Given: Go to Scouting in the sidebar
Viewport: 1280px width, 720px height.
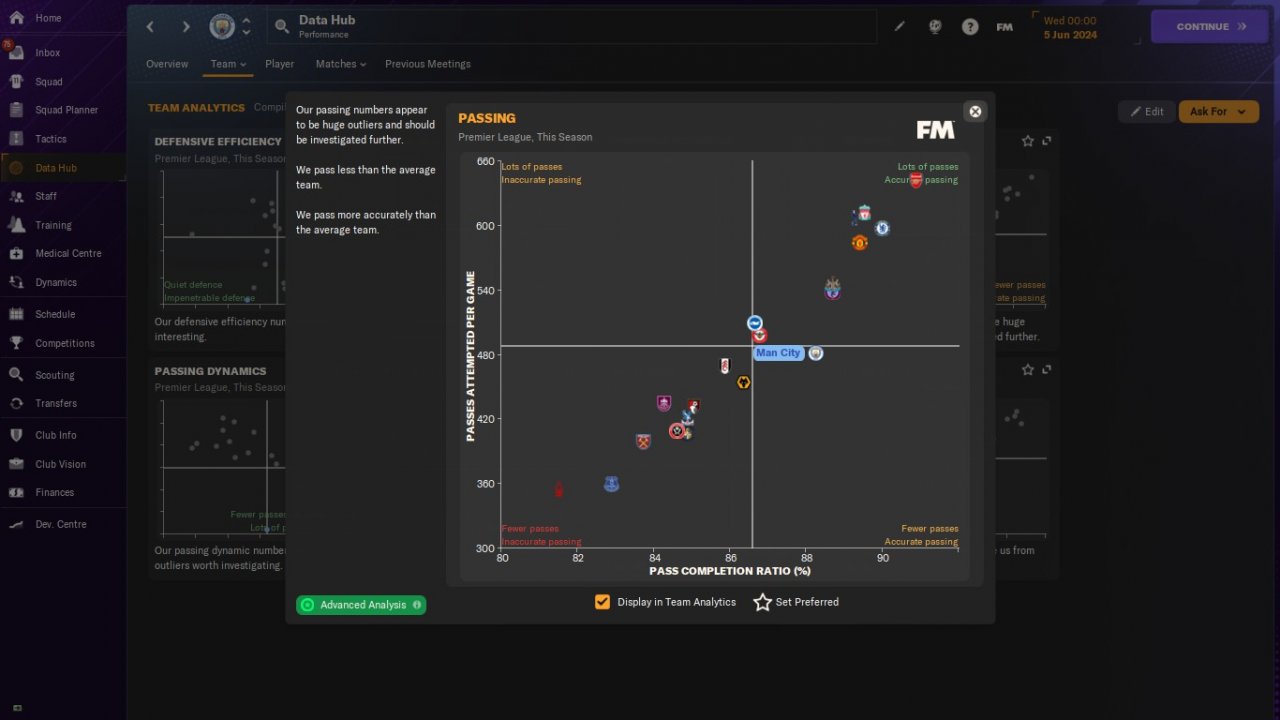Looking at the screenshot, I should [x=63, y=375].
